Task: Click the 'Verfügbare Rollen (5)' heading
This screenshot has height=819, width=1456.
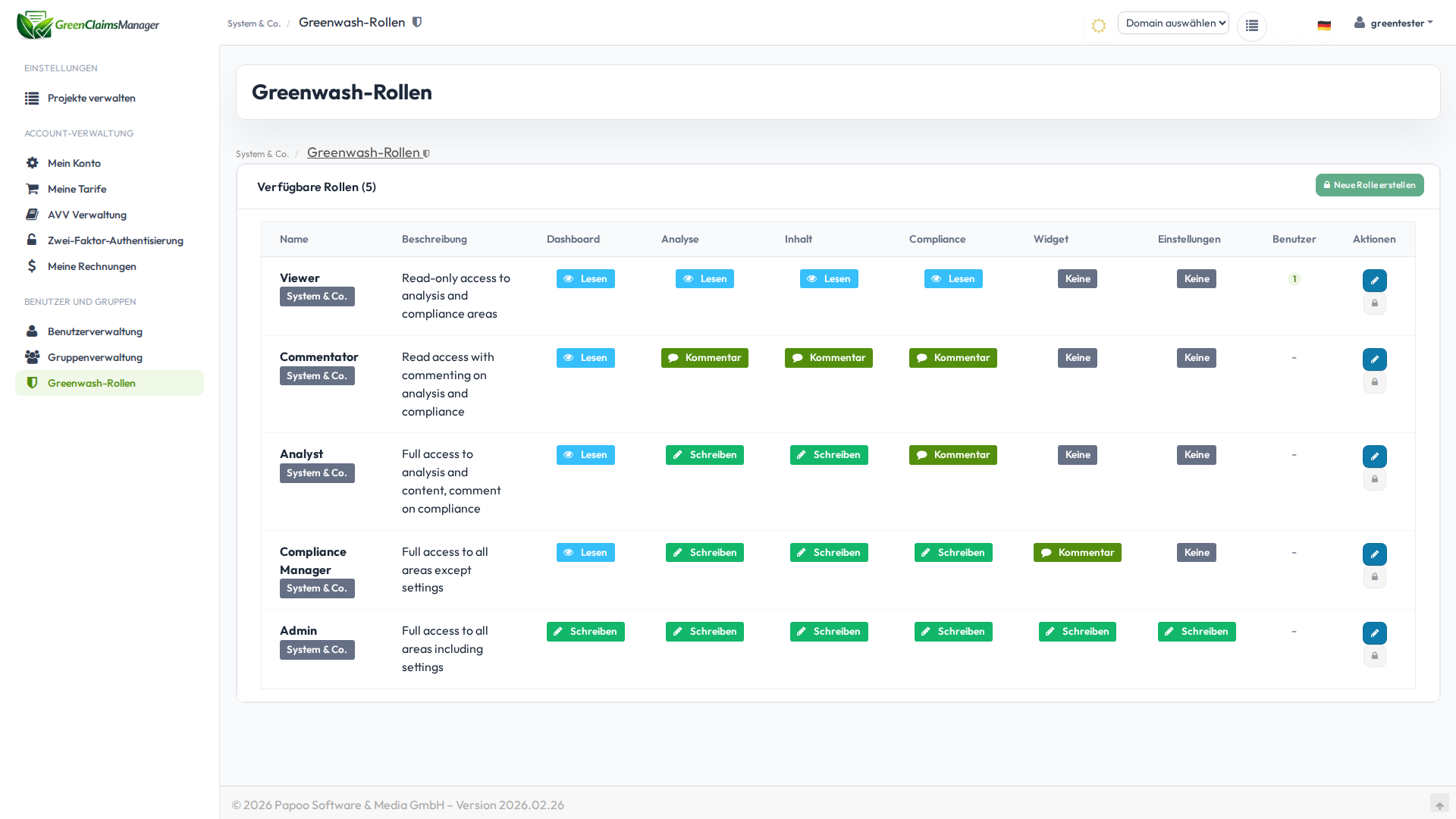Action: 316,187
